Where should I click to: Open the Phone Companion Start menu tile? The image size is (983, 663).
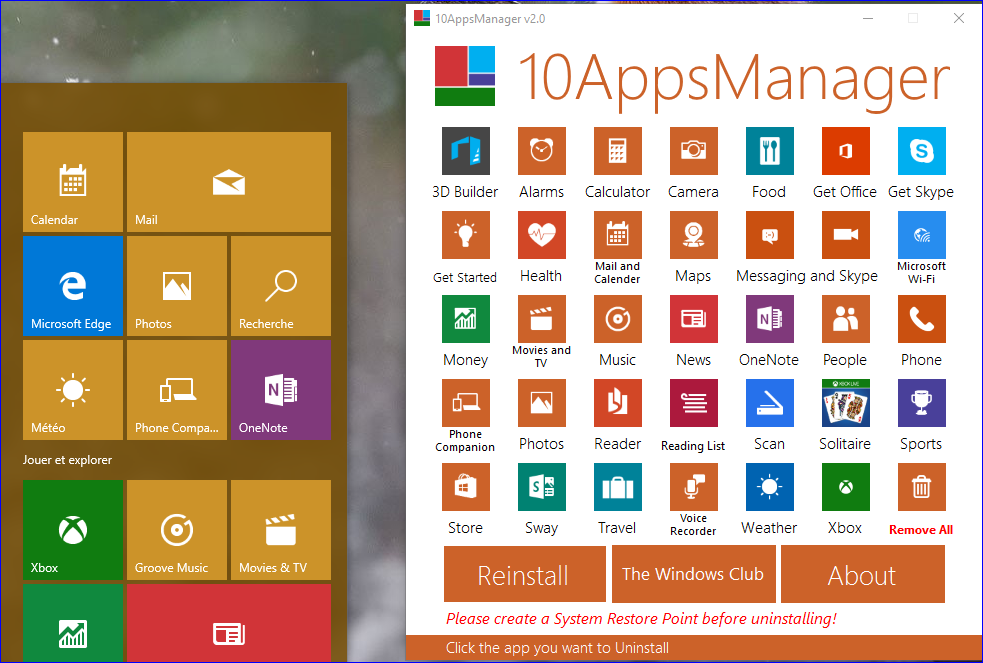[177, 390]
